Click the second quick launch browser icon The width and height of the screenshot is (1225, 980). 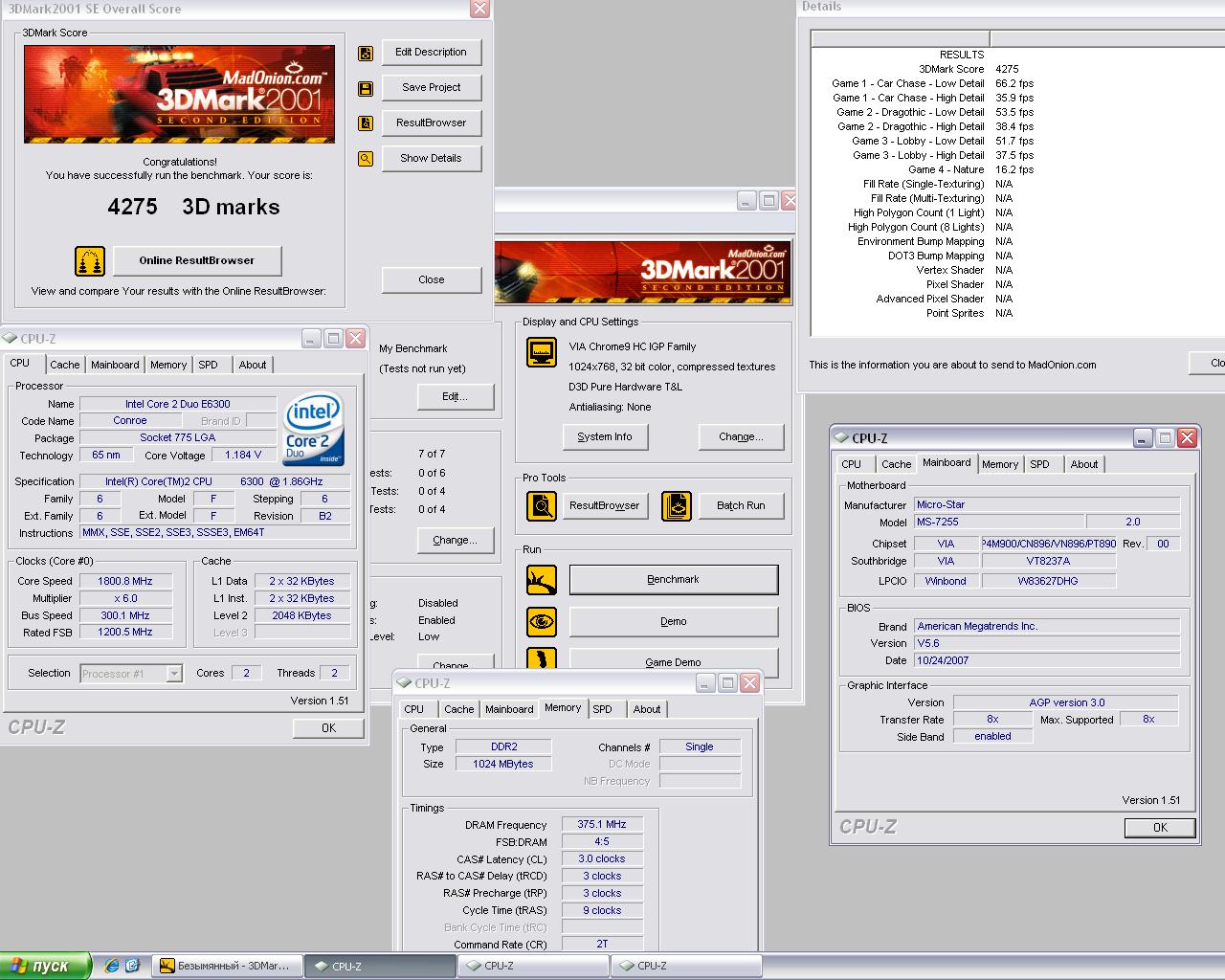132,966
